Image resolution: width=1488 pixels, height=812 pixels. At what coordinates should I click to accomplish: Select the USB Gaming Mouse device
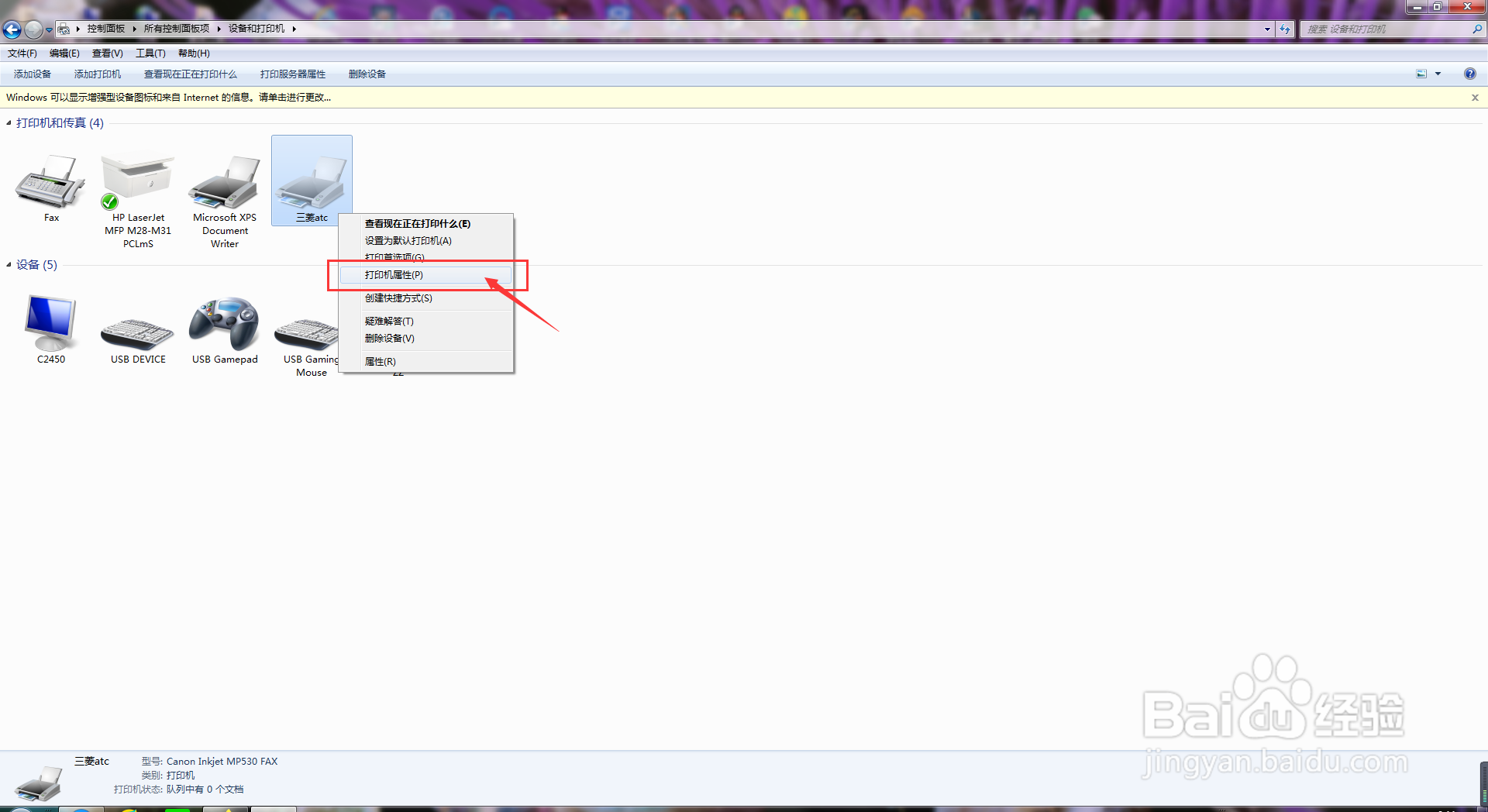[x=307, y=333]
